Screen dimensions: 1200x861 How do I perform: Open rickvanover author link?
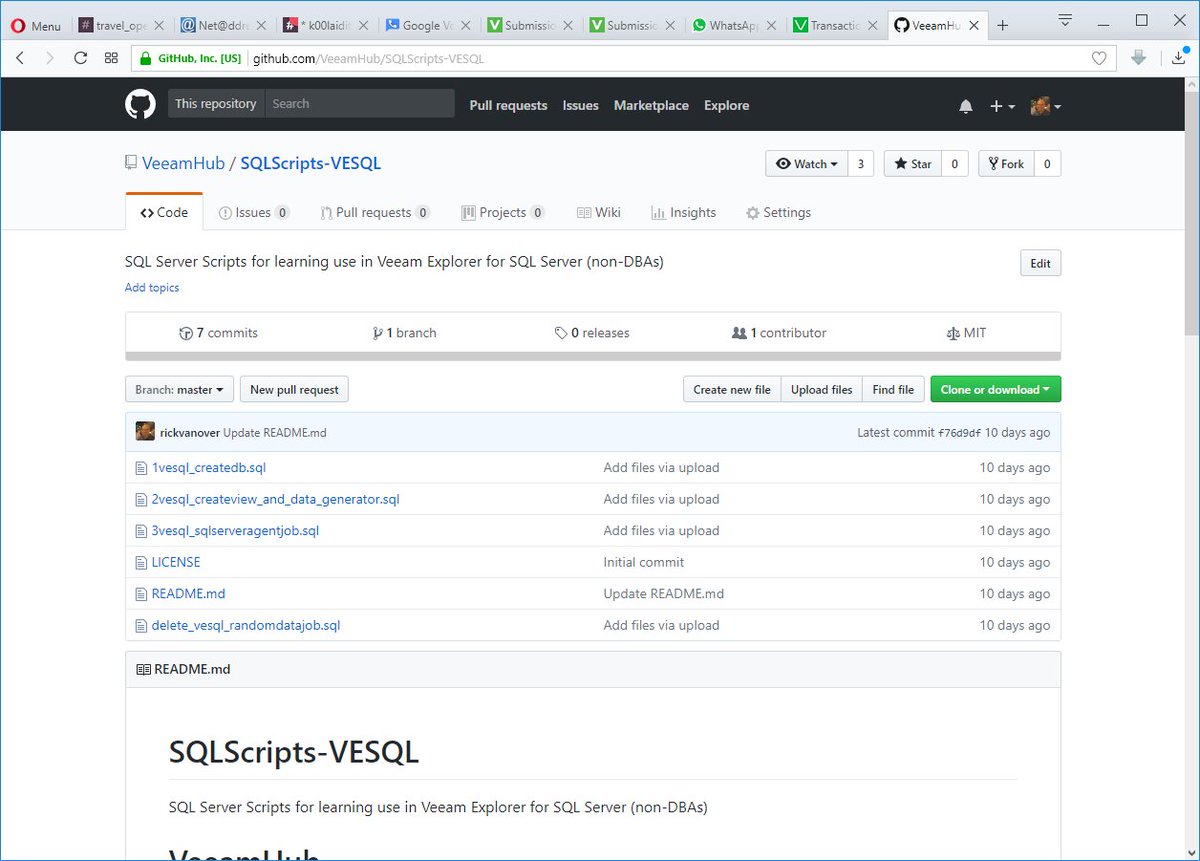click(189, 433)
